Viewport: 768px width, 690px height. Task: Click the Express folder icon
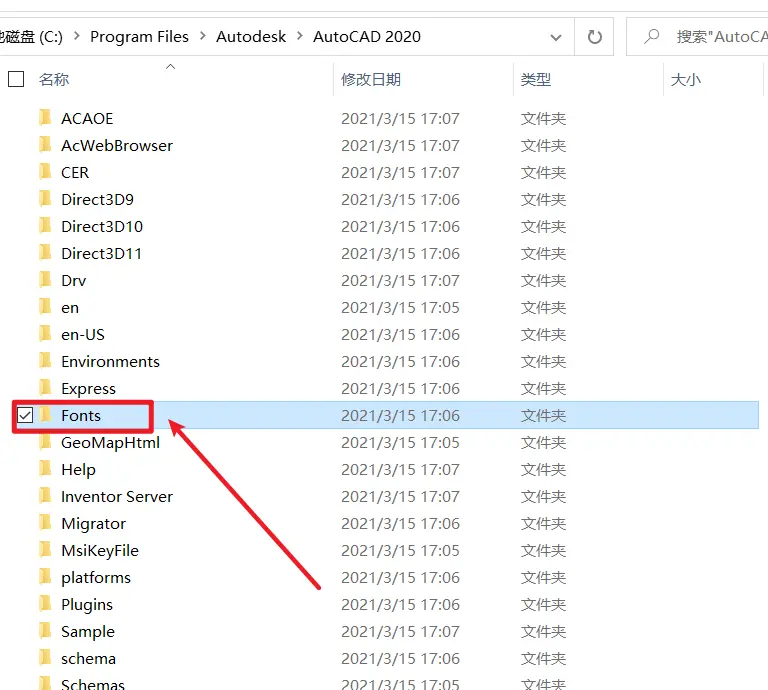pos(45,387)
